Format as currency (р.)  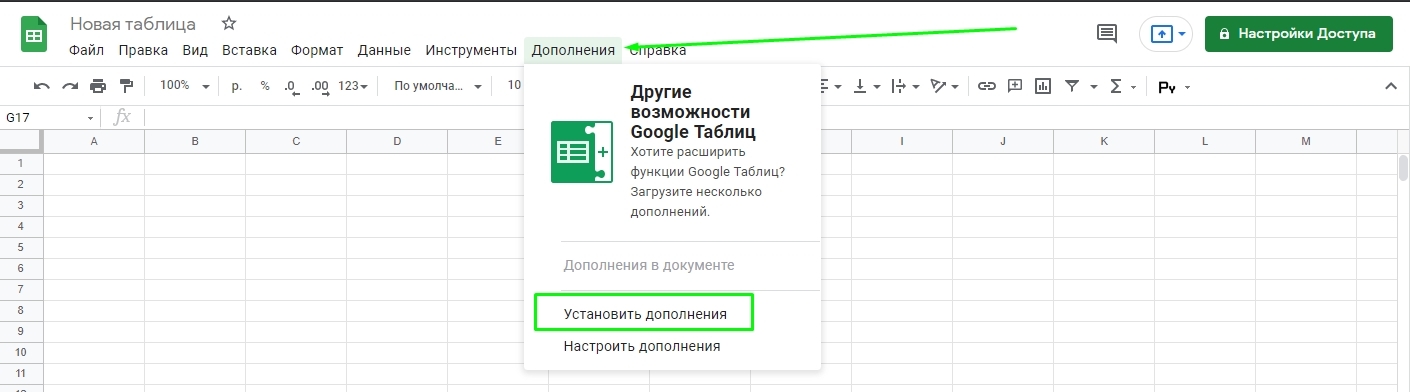237,86
